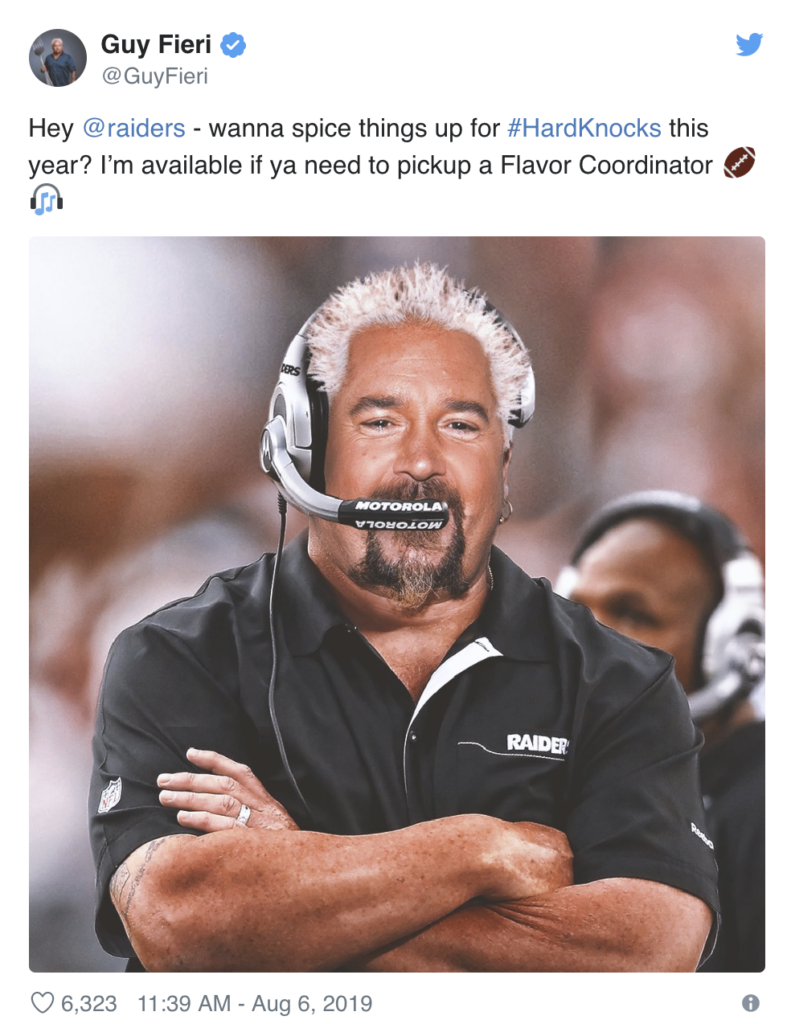Click the NFL shield patch on sleeve

click(x=110, y=795)
